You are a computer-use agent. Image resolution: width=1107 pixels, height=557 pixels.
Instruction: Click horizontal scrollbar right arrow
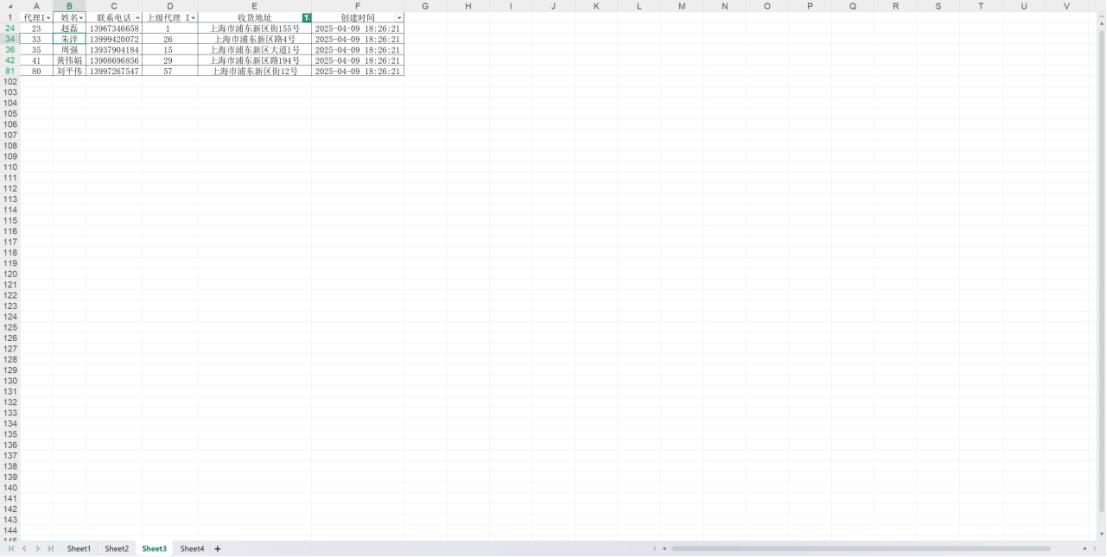pos(1085,549)
